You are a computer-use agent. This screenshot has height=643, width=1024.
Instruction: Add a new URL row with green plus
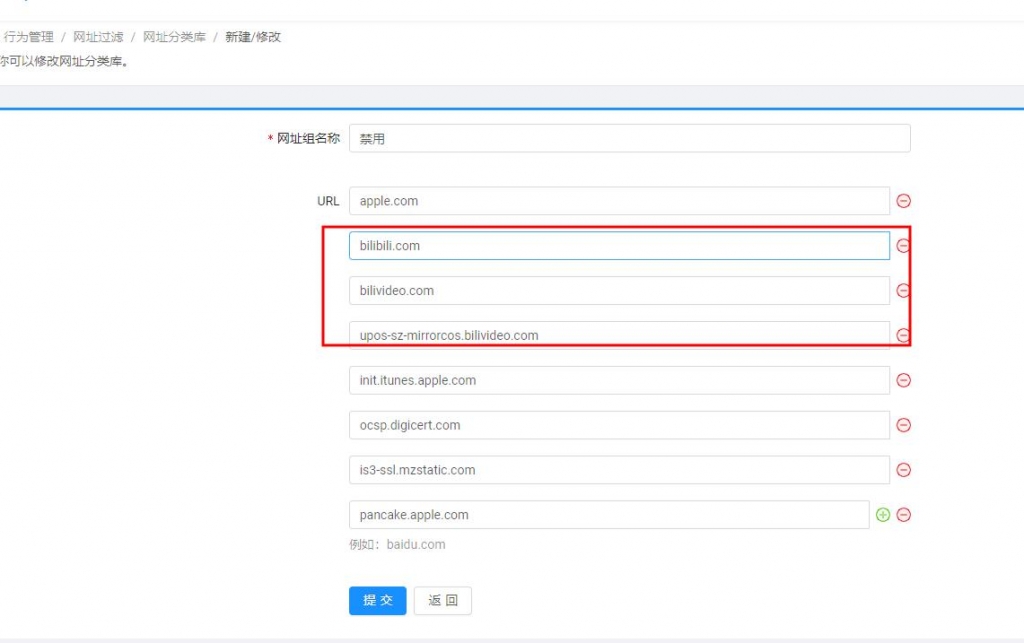883,515
